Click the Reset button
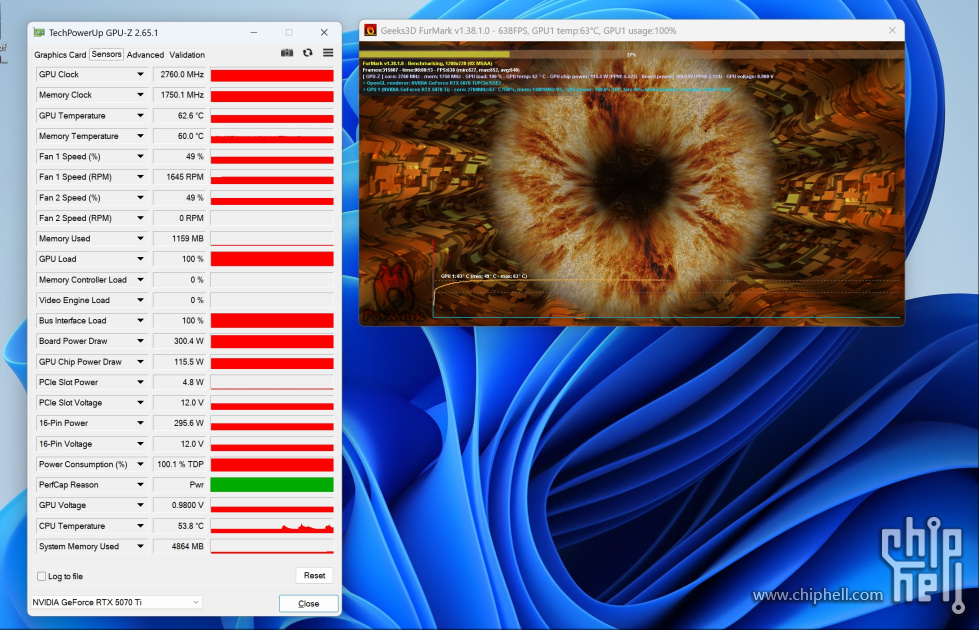This screenshot has height=630, width=979. (x=315, y=576)
